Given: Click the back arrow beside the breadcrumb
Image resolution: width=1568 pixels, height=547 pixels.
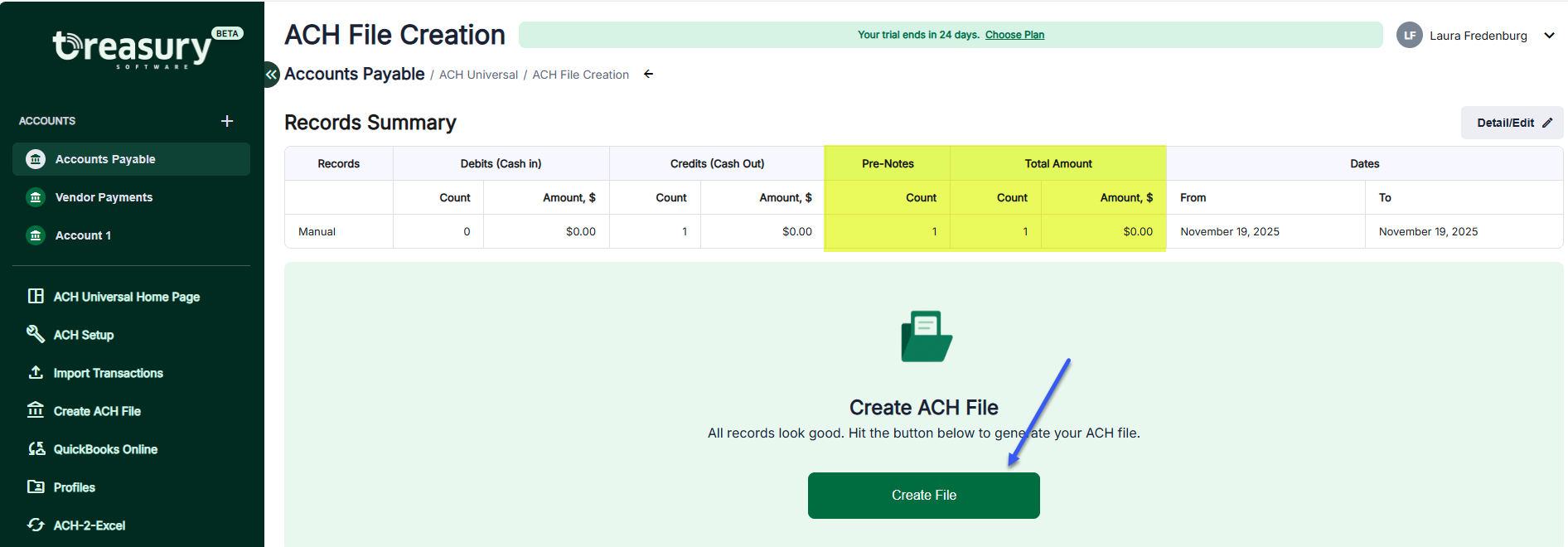Looking at the screenshot, I should pos(649,75).
